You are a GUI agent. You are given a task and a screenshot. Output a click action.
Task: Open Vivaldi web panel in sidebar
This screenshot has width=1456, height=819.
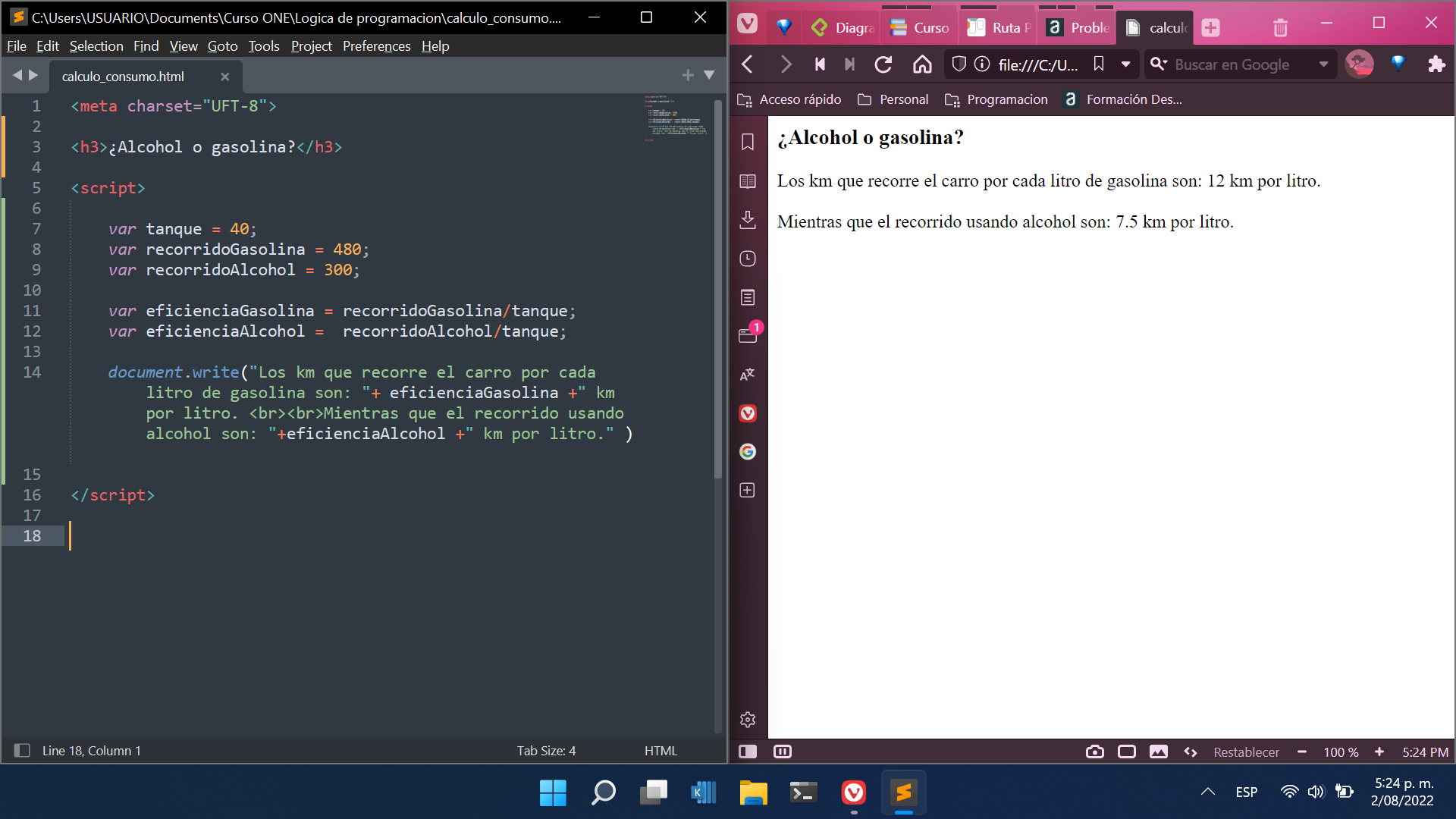coord(748,413)
